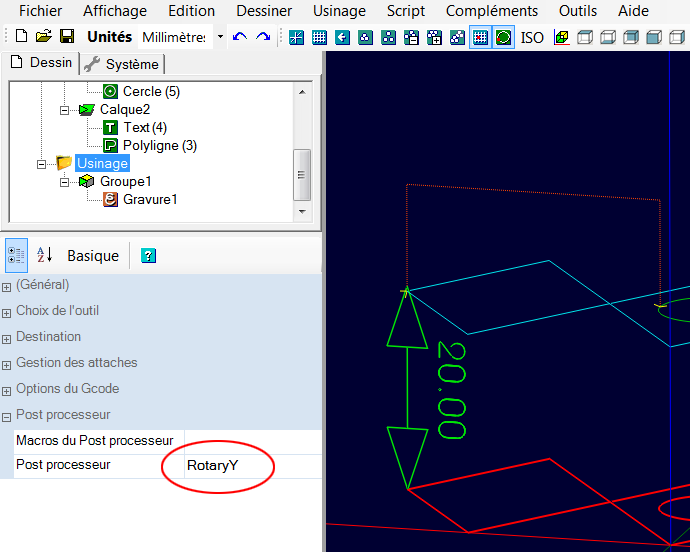Open the Unités dropdown arrow

(220, 37)
